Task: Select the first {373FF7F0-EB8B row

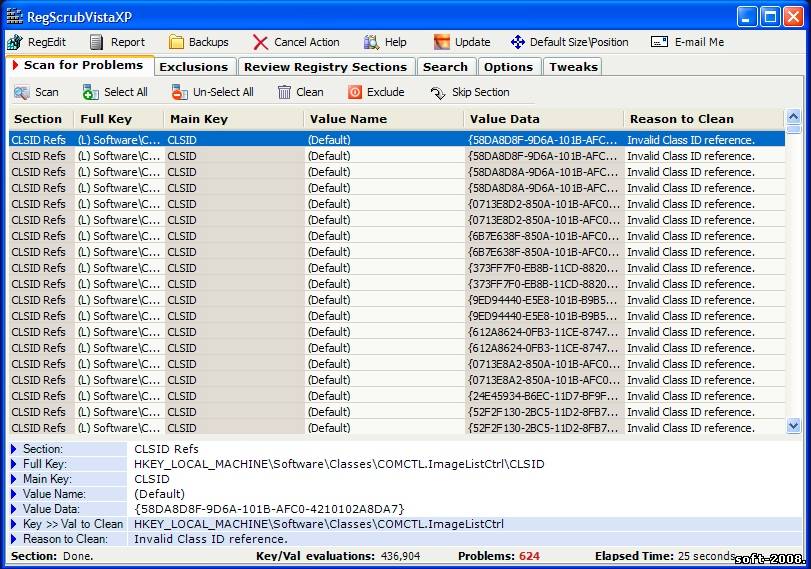Action: tap(397, 268)
